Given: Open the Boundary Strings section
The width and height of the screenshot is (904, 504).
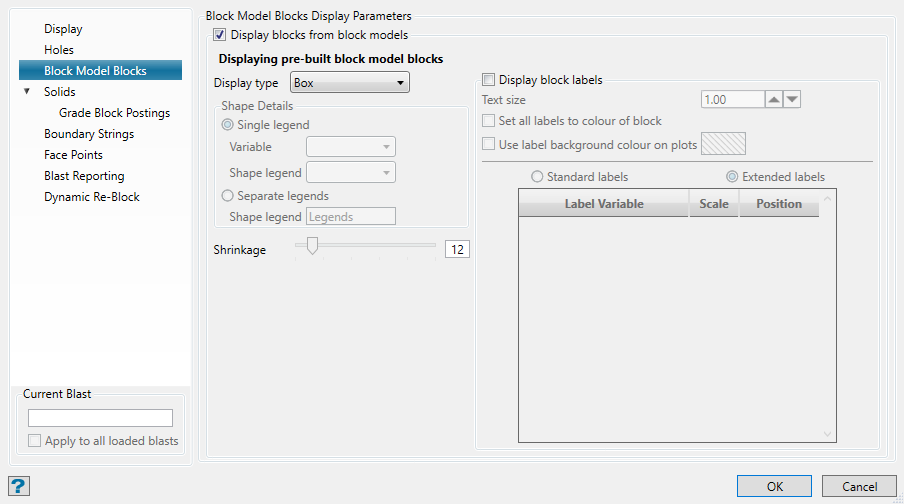Looking at the screenshot, I should pyautogui.click(x=89, y=134).
